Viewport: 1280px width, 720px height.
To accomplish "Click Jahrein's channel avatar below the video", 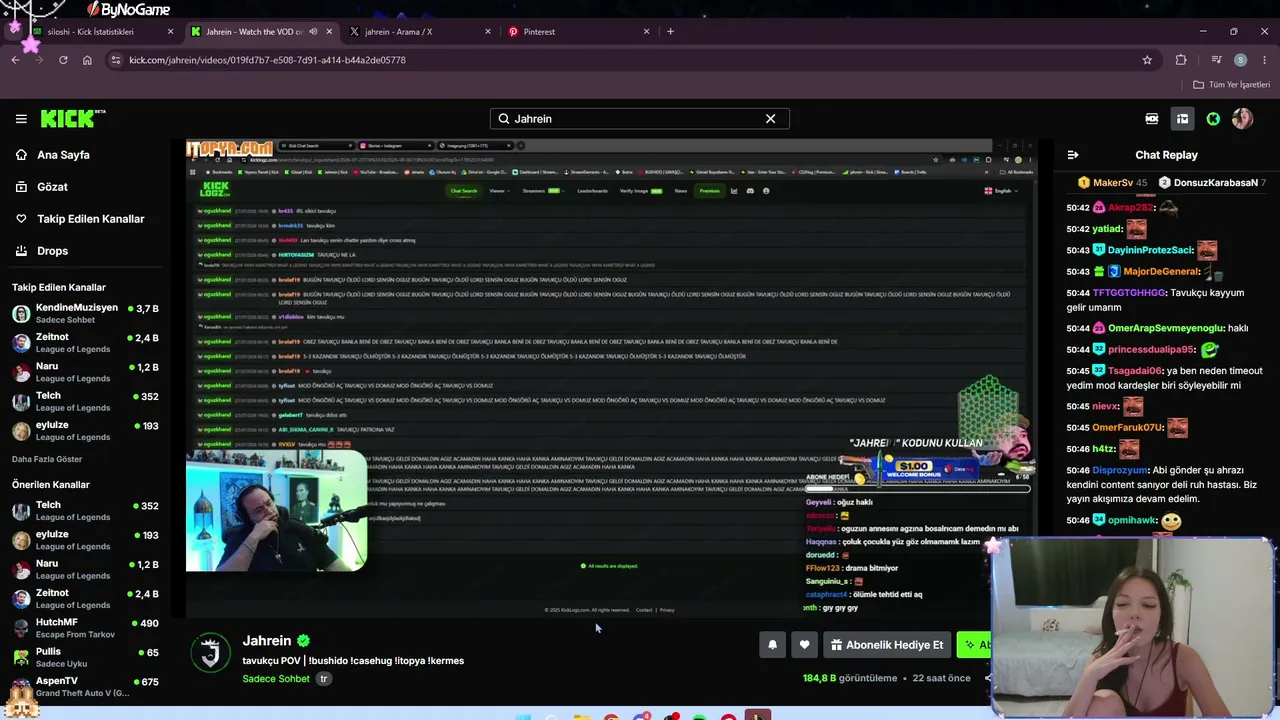I will click(x=211, y=654).
